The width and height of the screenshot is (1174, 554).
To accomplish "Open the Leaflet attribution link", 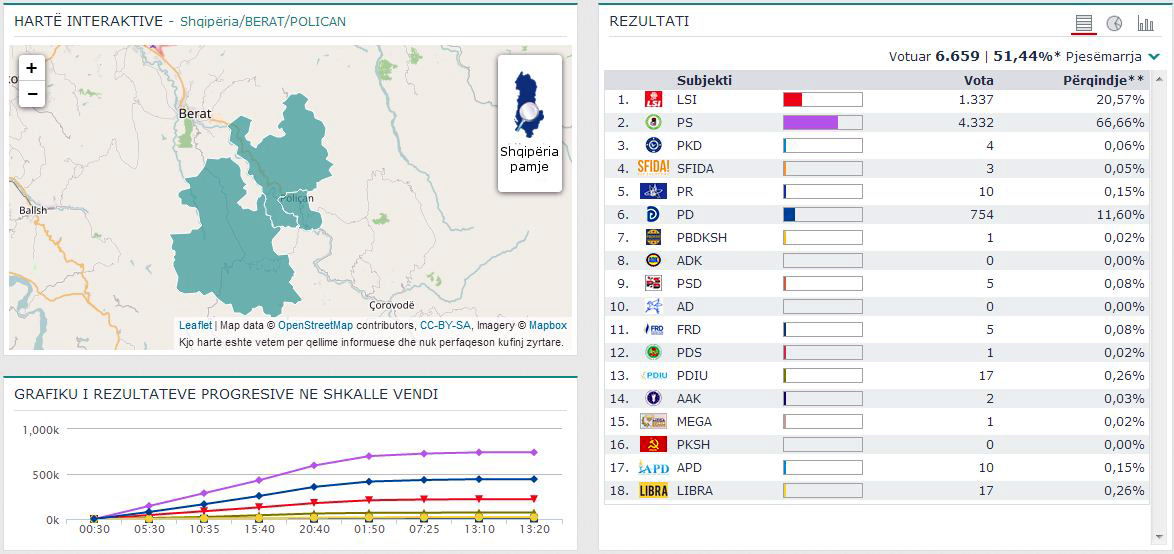I will 195,325.
